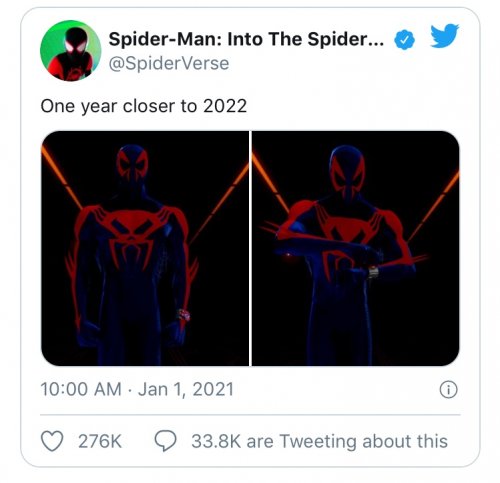Image resolution: width=500 pixels, height=483 pixels.
Task: Click the horizontal separator line above the likes
Action: pos(250,415)
